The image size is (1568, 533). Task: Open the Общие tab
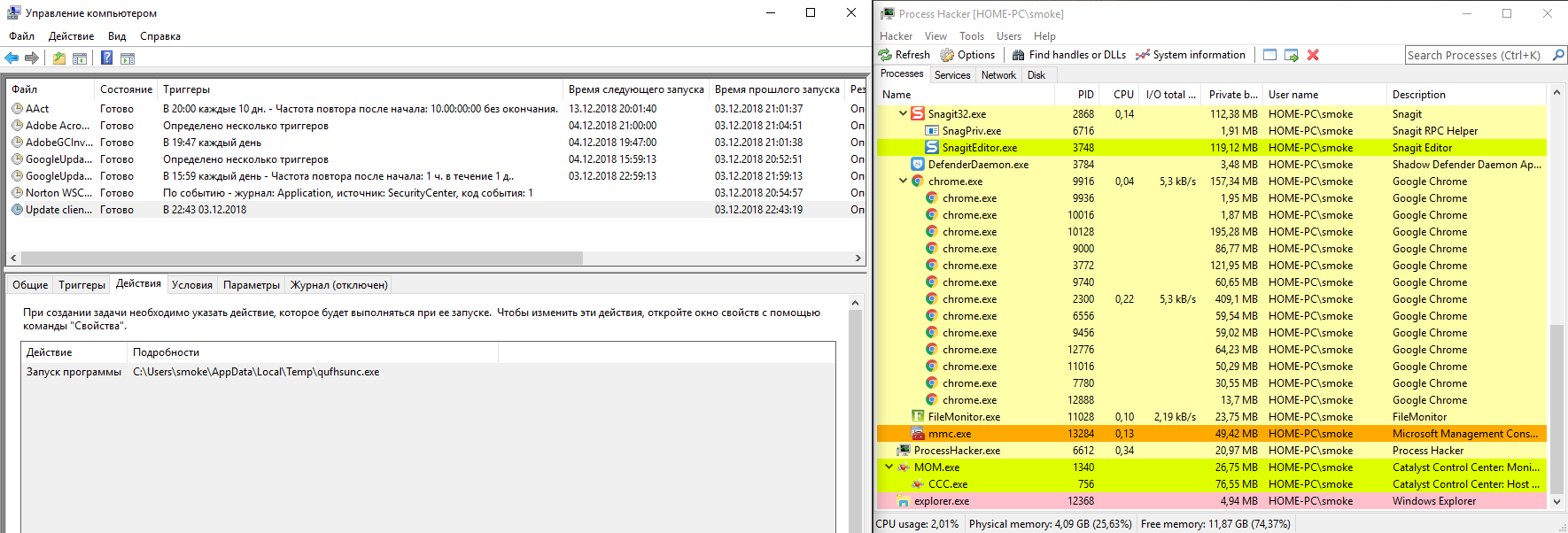30,285
